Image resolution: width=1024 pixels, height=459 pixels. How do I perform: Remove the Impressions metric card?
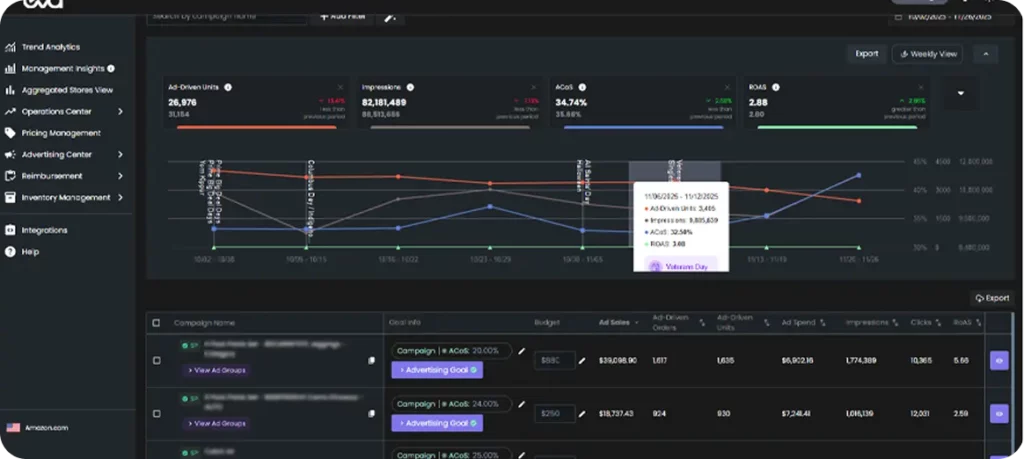[534, 87]
